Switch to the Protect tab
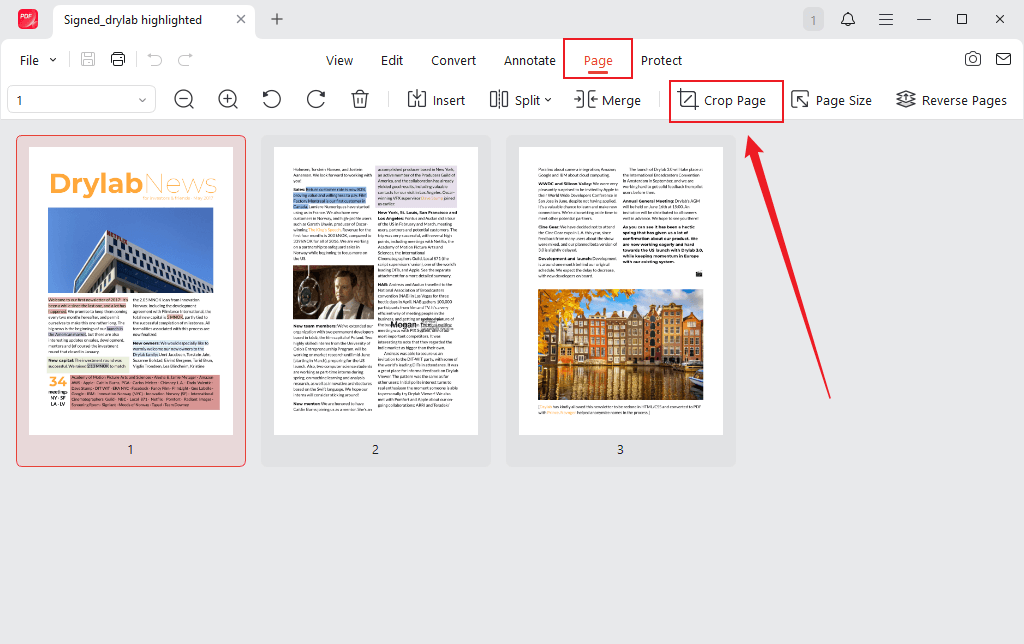The image size is (1024, 644). (661, 60)
